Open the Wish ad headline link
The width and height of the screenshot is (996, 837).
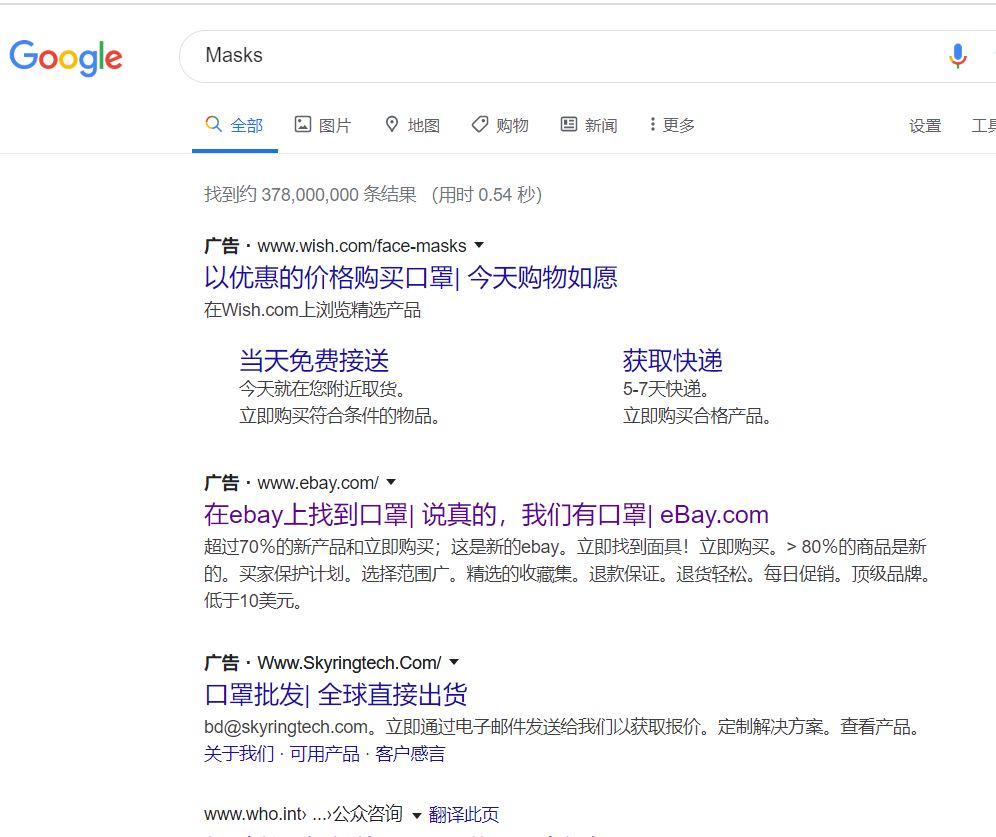point(410,277)
